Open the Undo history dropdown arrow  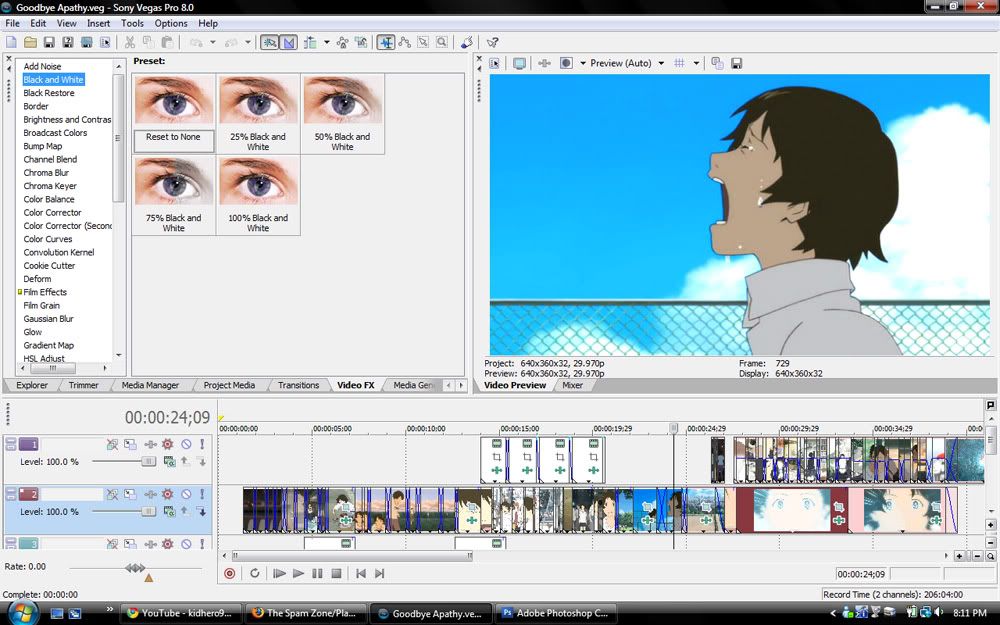[x=212, y=43]
